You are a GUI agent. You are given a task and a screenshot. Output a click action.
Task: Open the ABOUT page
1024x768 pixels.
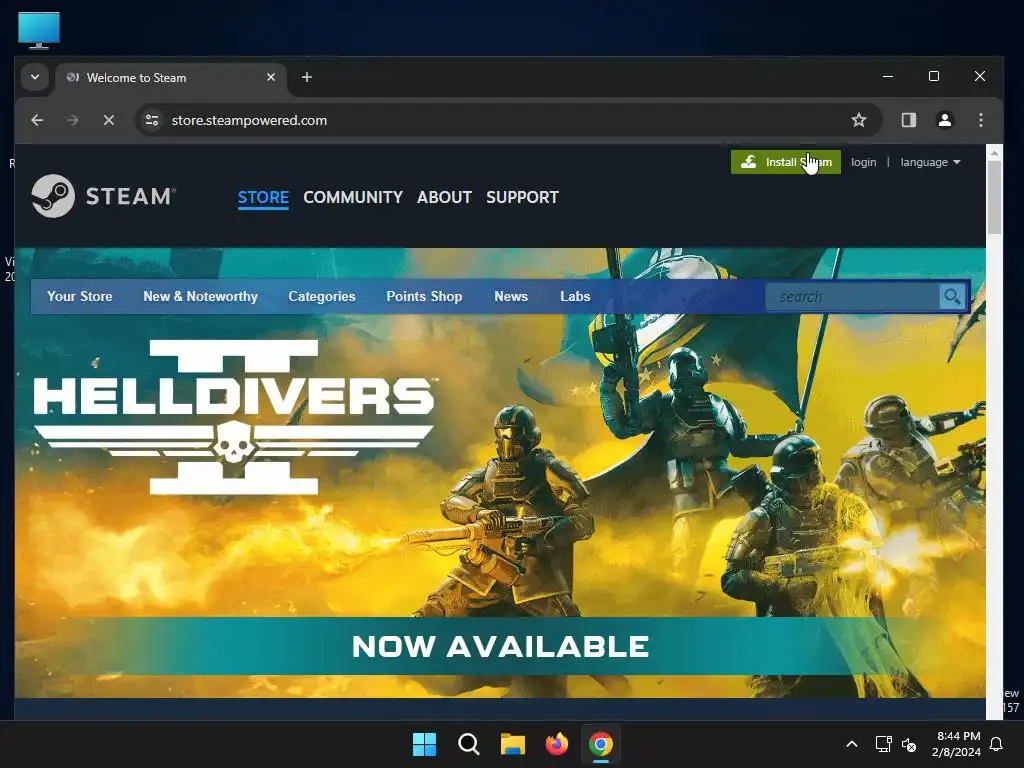444,197
